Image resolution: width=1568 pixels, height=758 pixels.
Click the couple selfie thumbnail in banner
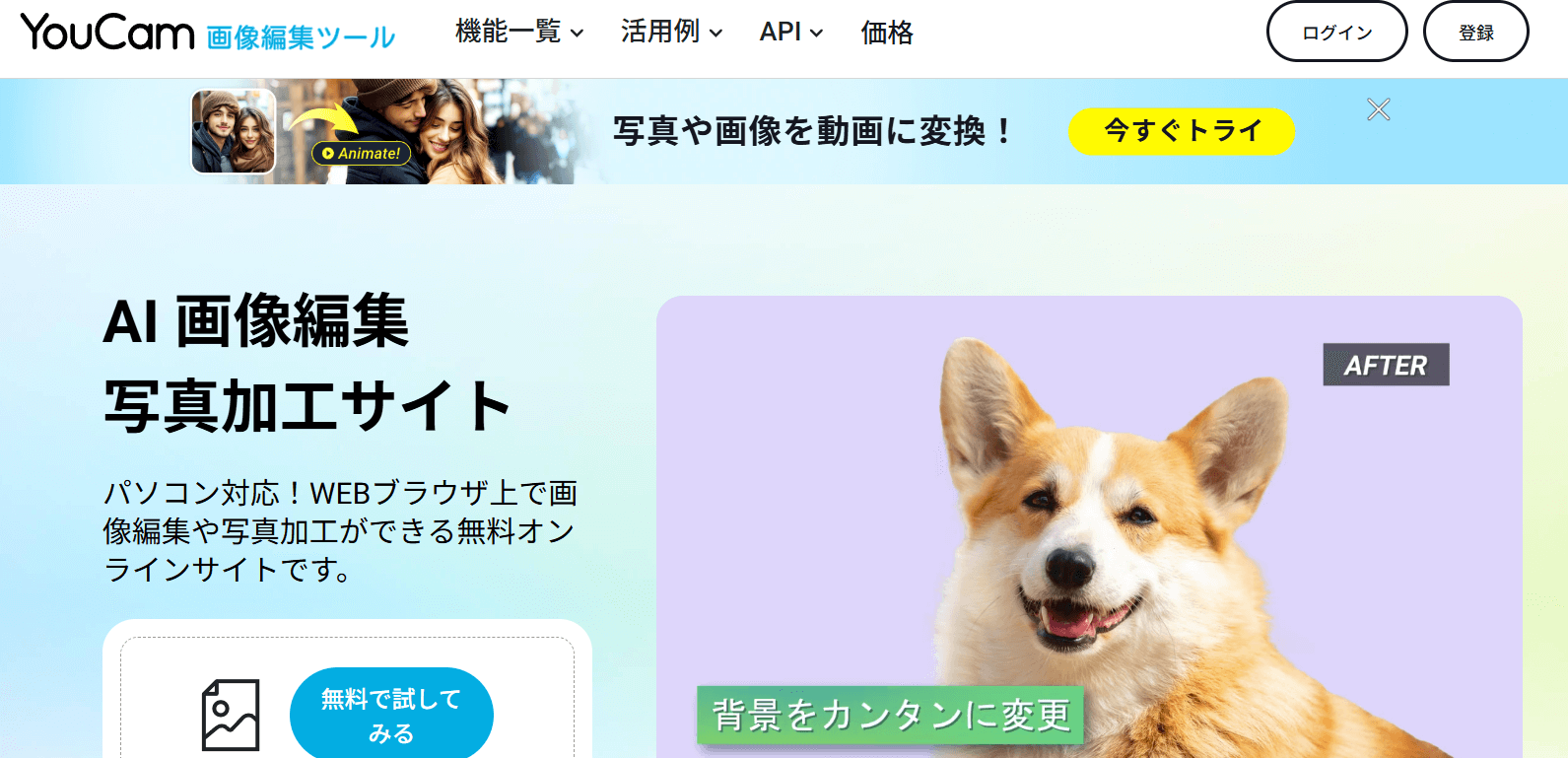tap(234, 131)
